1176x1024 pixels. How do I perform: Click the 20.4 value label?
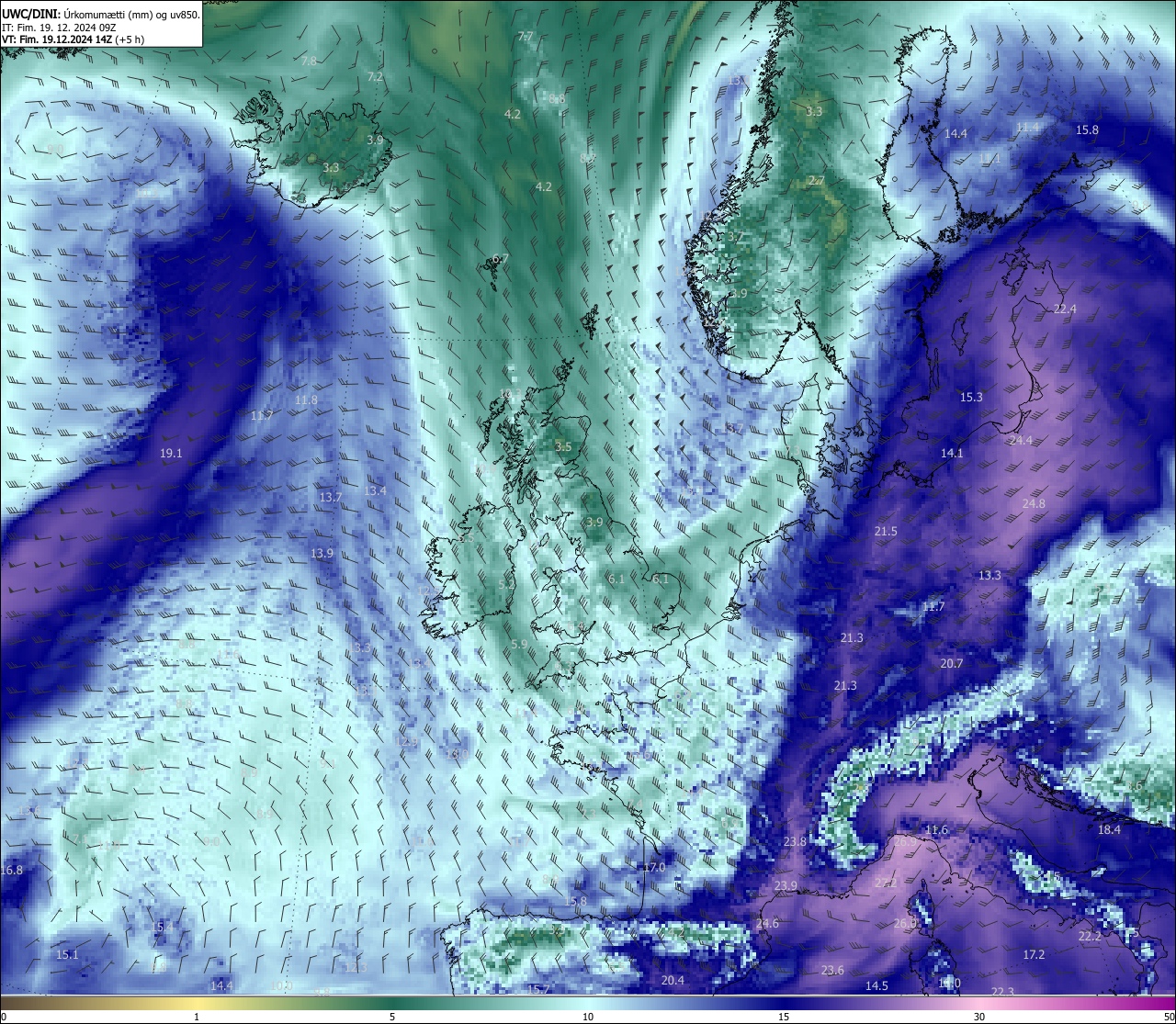coord(673,980)
